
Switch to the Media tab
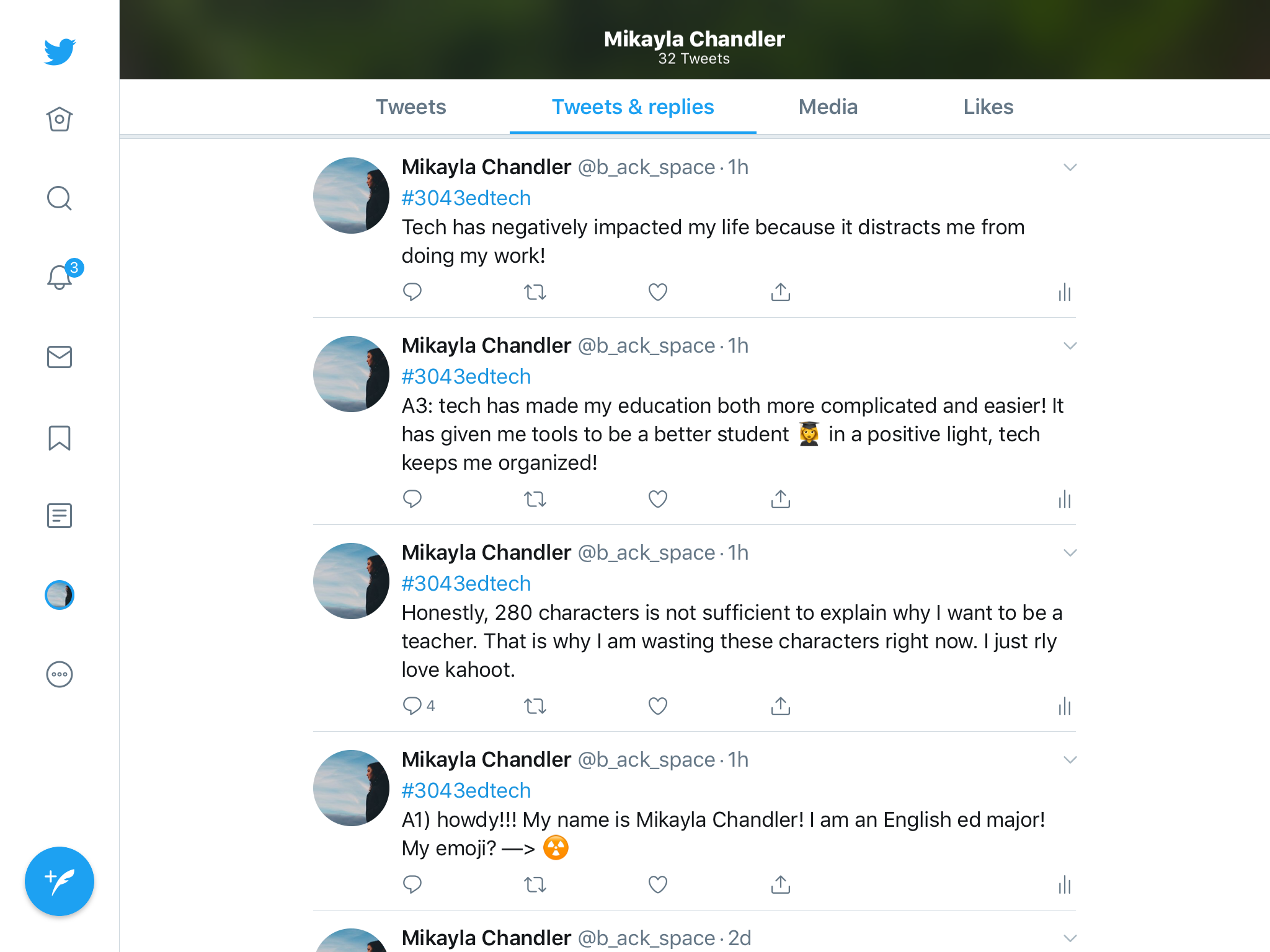pos(828,107)
